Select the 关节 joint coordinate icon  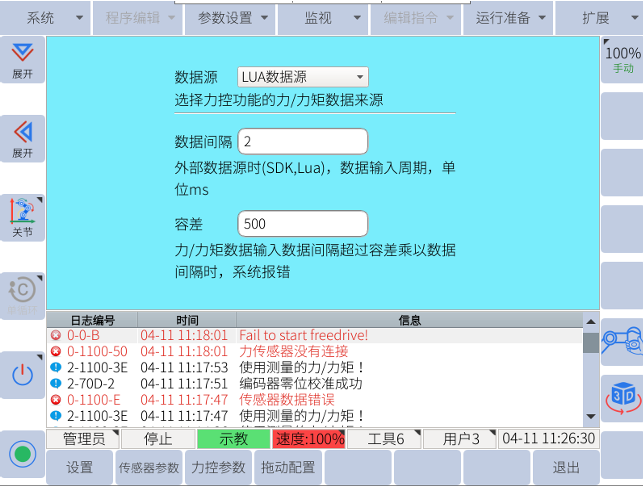(x=22, y=217)
